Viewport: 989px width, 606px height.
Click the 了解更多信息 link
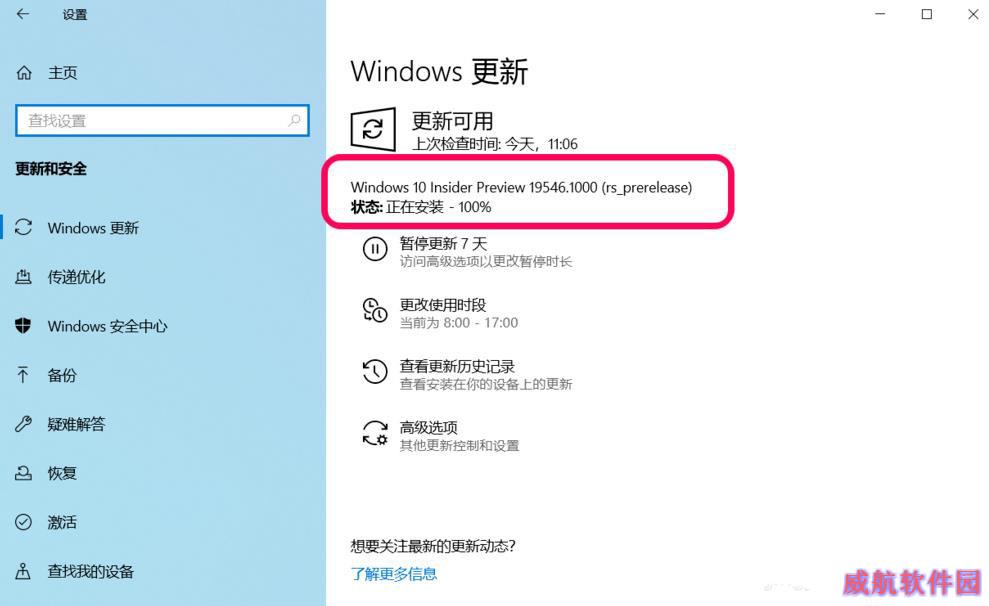coord(394,574)
